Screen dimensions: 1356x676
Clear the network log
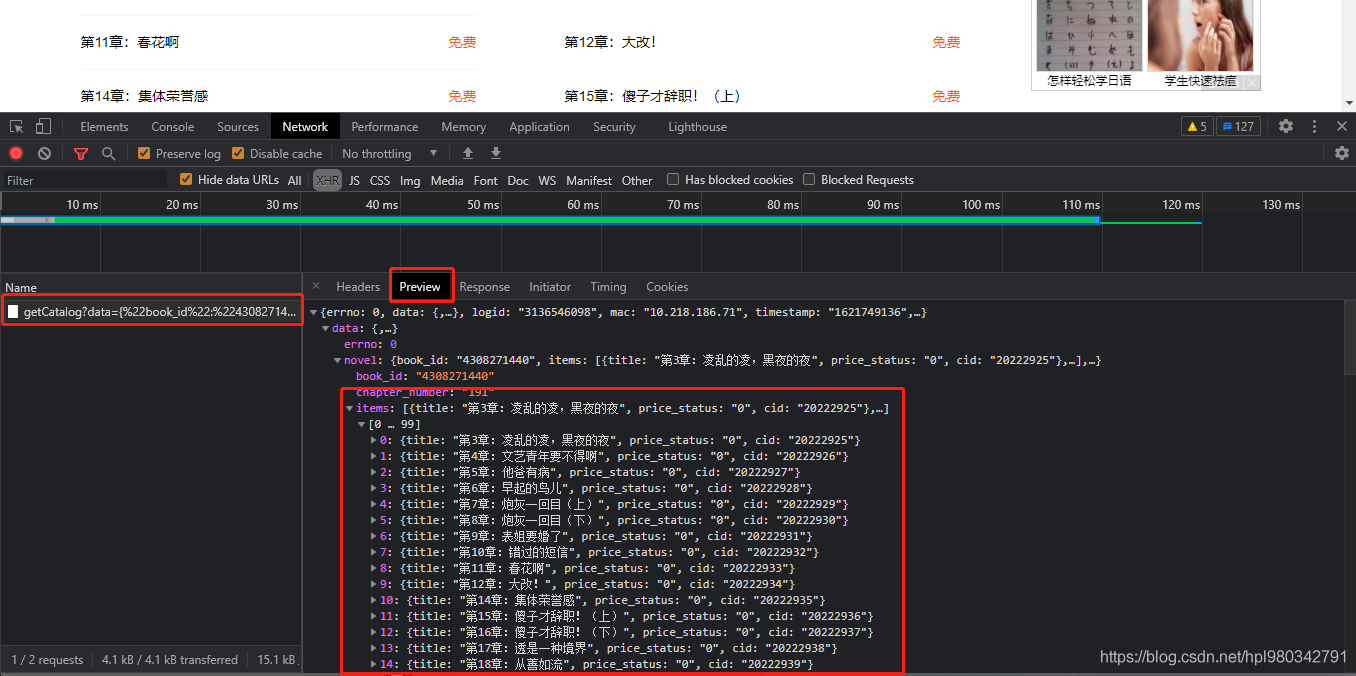click(x=44, y=154)
